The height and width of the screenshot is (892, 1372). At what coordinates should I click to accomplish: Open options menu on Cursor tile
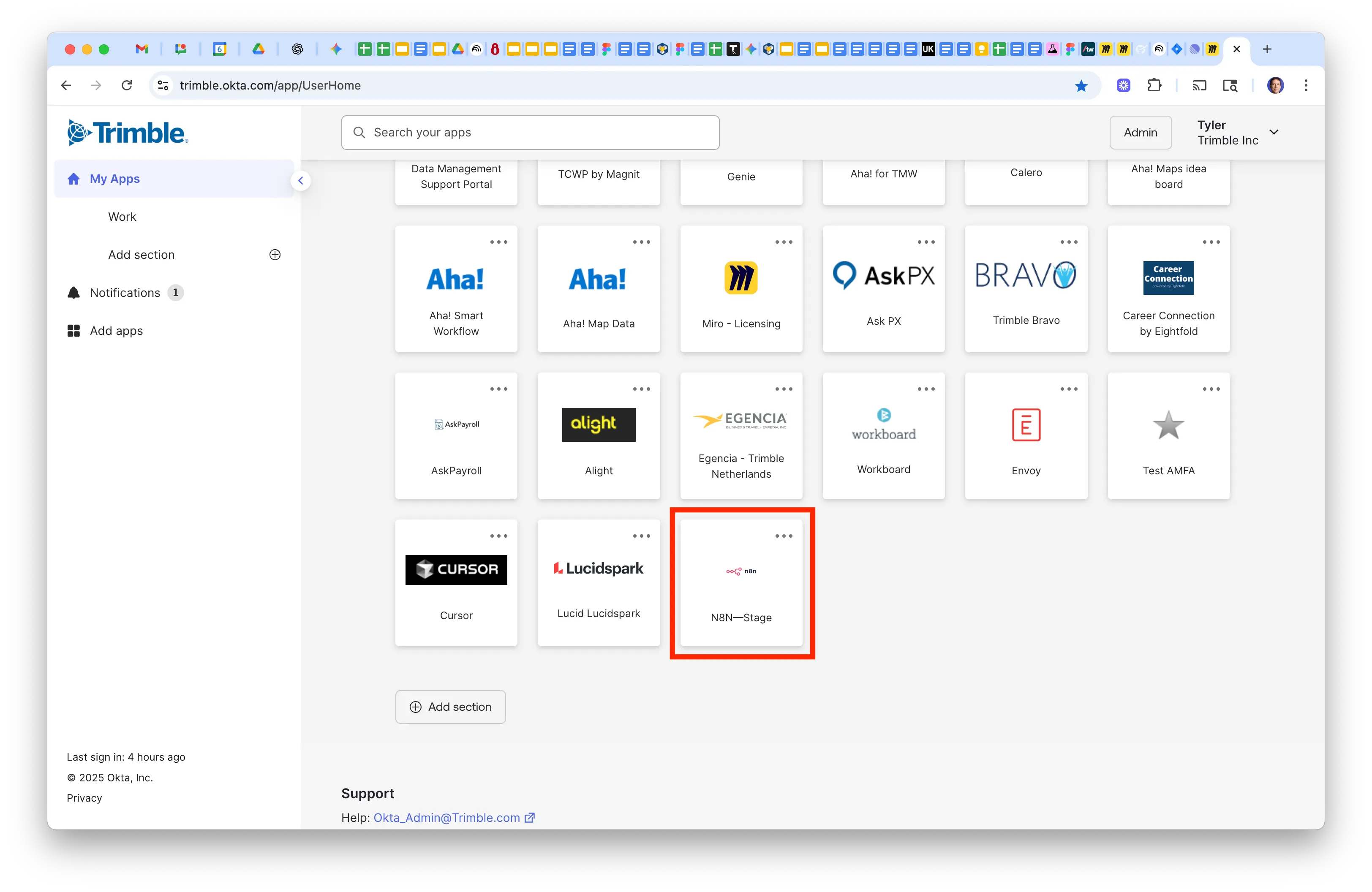pyautogui.click(x=498, y=536)
